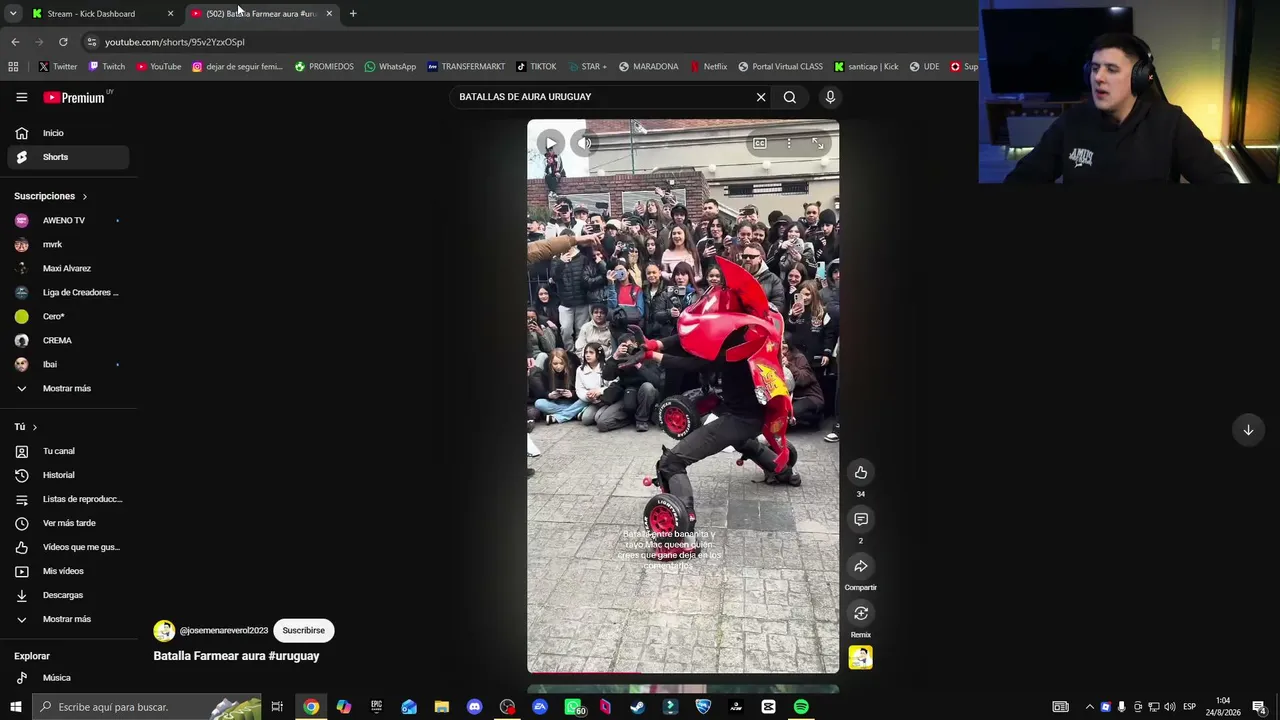Go to the YouTube Premium home logo
The height and width of the screenshot is (720, 1280).
click(x=74, y=97)
